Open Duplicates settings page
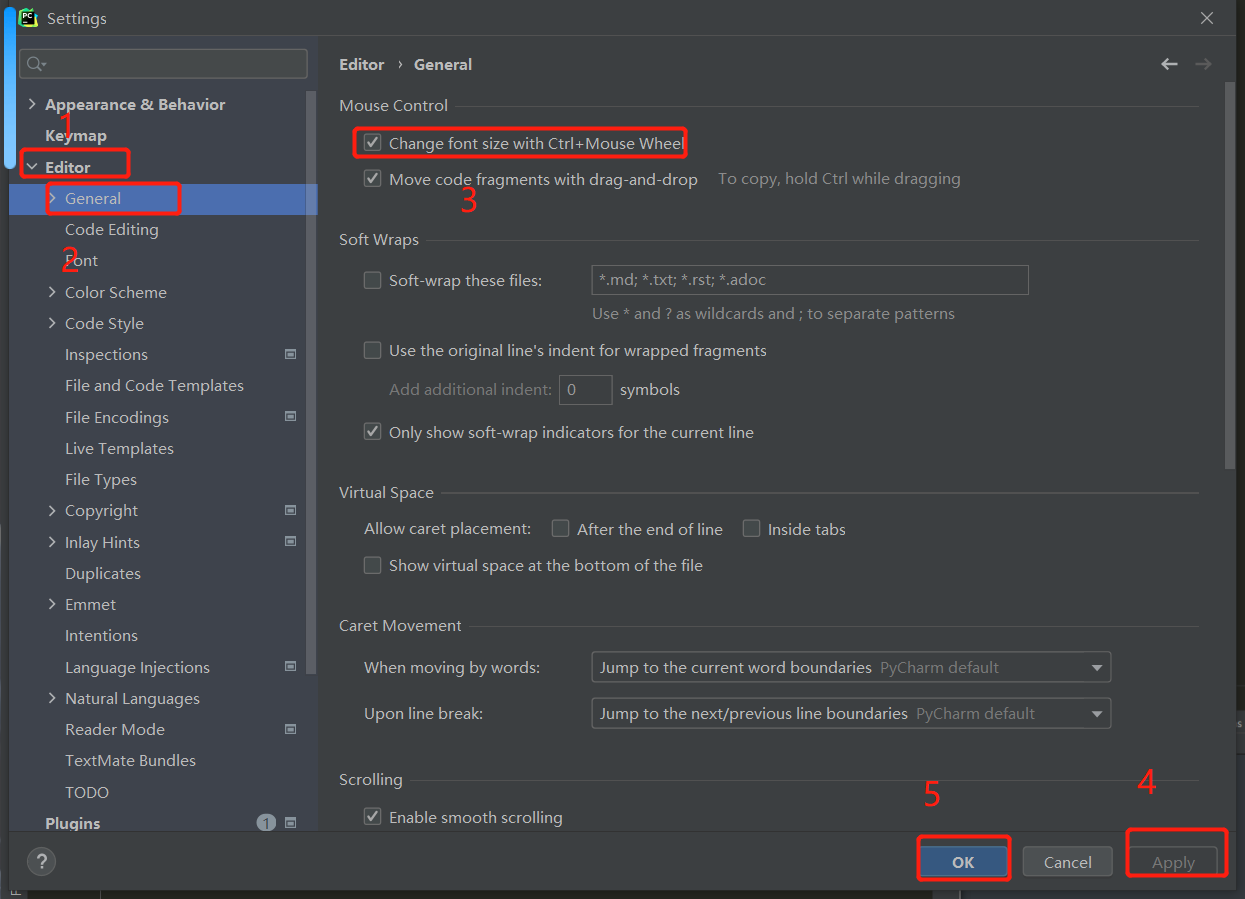This screenshot has height=899, width=1245. [103, 573]
